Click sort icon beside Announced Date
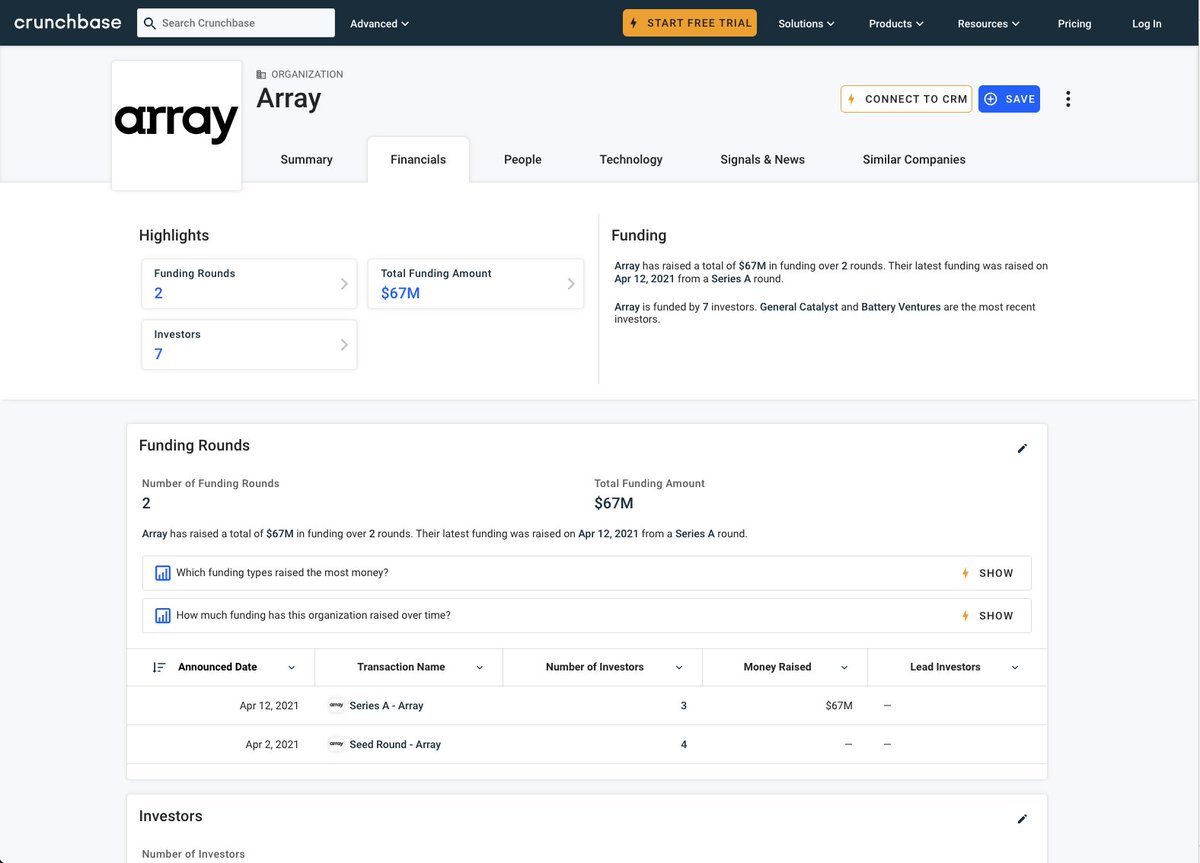 pyautogui.click(x=159, y=667)
